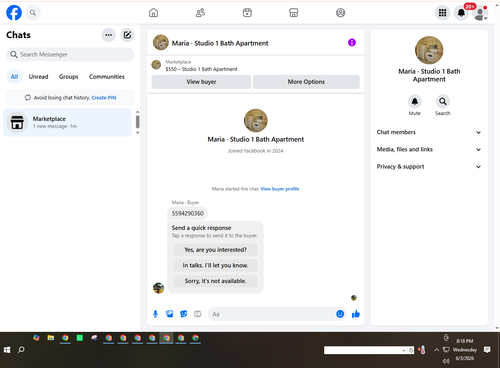Open the Groups circle icon in top navigation

340,13
